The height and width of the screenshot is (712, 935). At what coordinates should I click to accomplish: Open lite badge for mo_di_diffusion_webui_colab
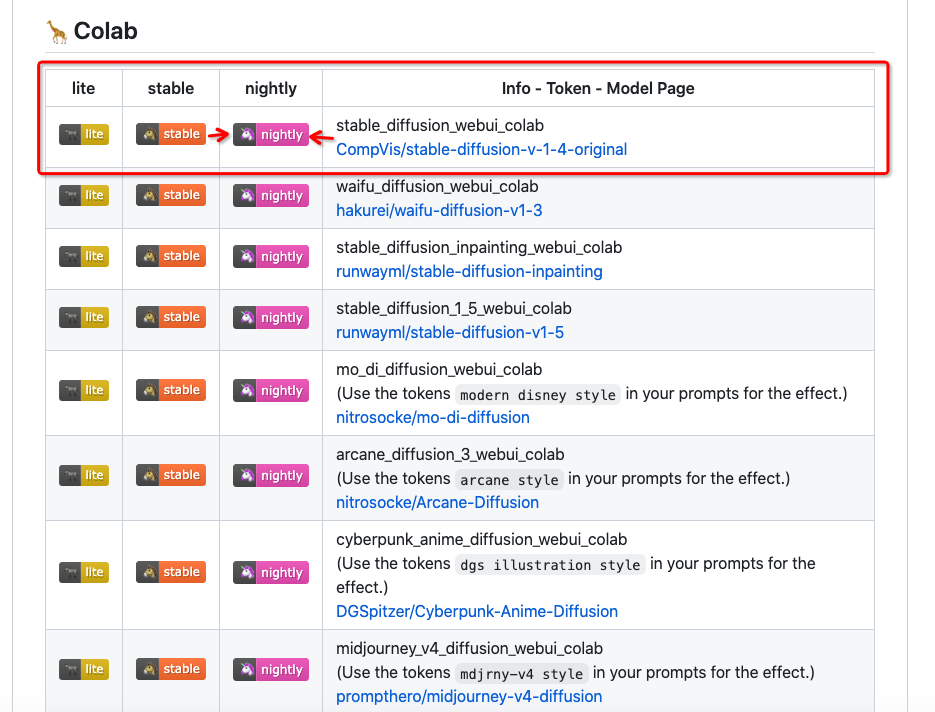click(x=84, y=390)
